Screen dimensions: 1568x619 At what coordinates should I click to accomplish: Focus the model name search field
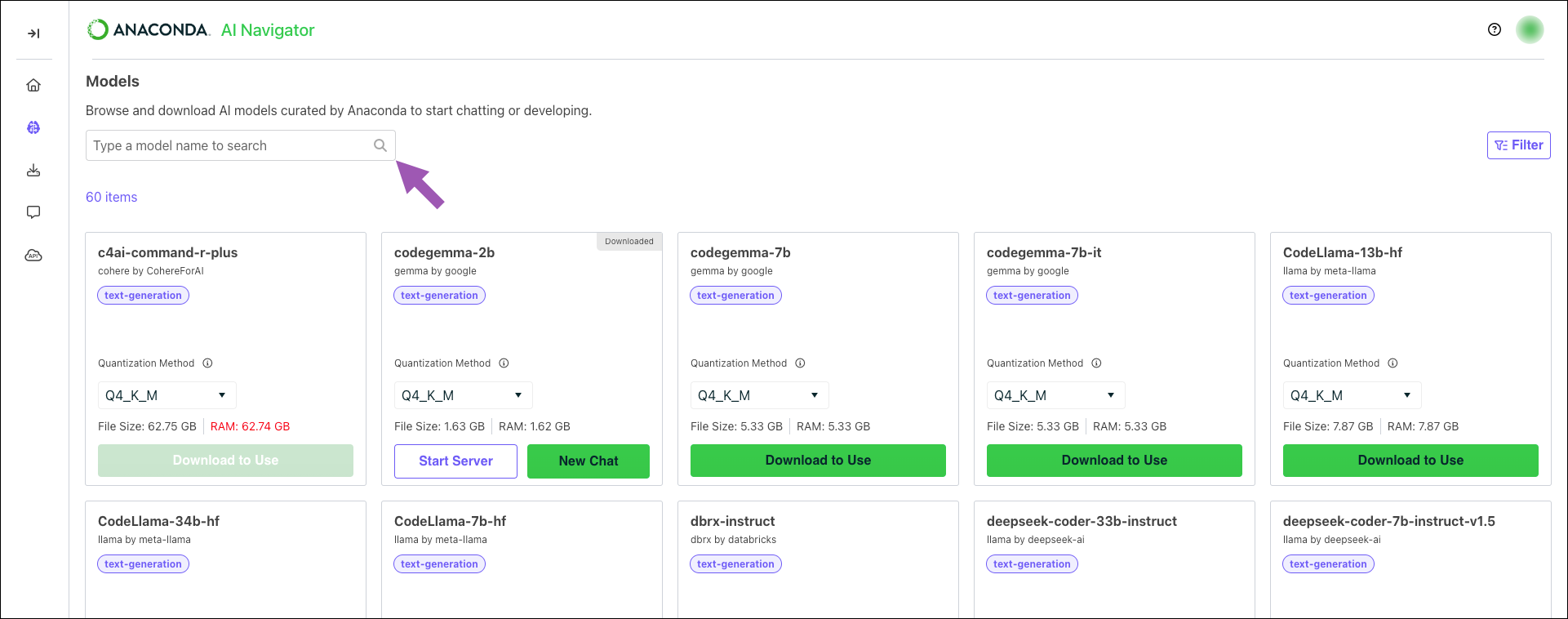241,145
